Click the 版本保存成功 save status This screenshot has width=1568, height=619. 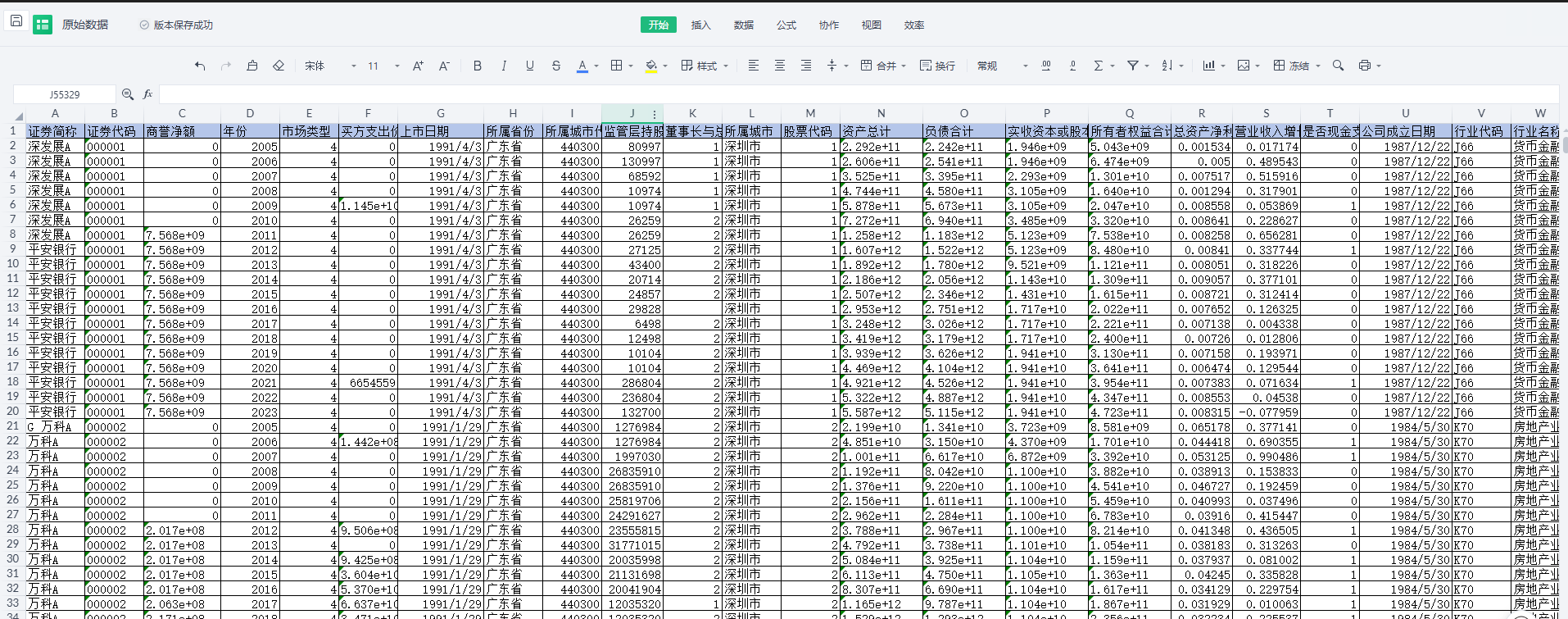176,25
